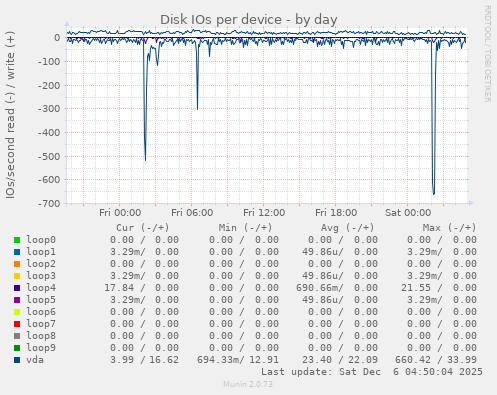Click the loop9 dark green swatch

17,348
